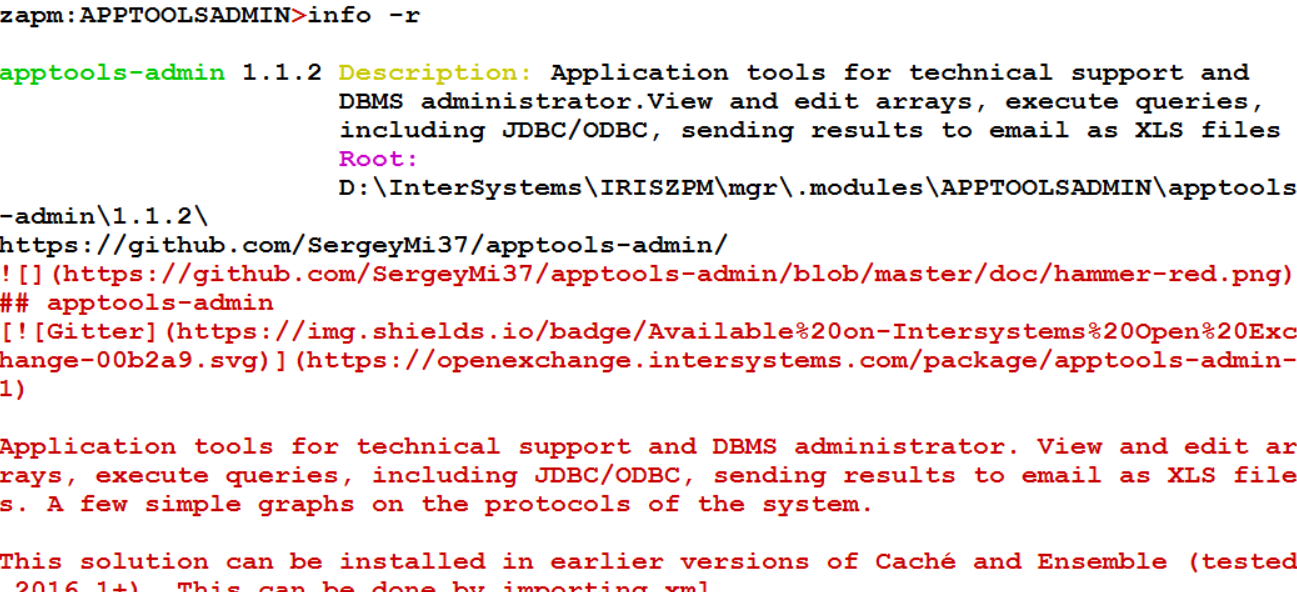Click the yellow Description: label
The image size is (1297, 592).
[x=436, y=73]
